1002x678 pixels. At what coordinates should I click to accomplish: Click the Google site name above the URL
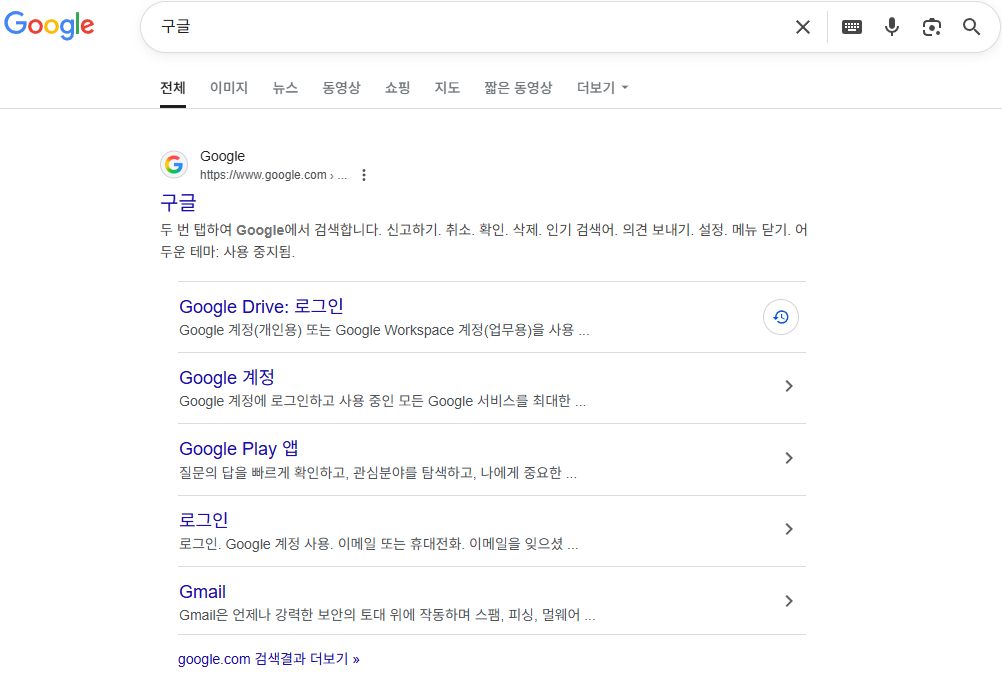pyautogui.click(x=222, y=157)
